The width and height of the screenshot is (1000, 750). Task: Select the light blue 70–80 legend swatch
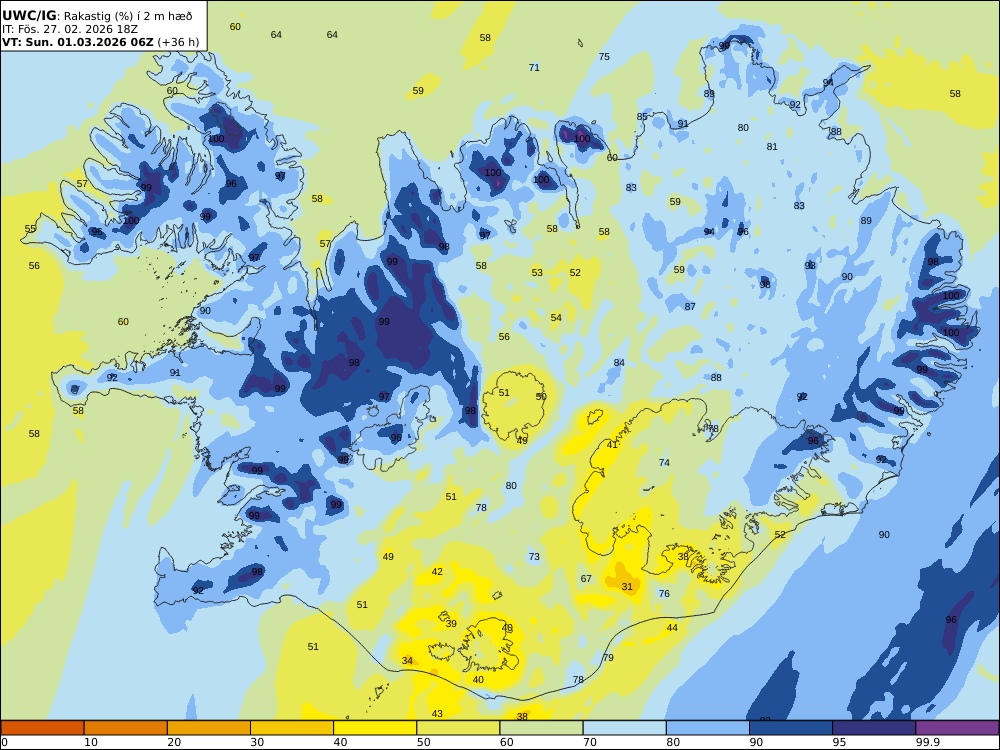click(x=624, y=728)
